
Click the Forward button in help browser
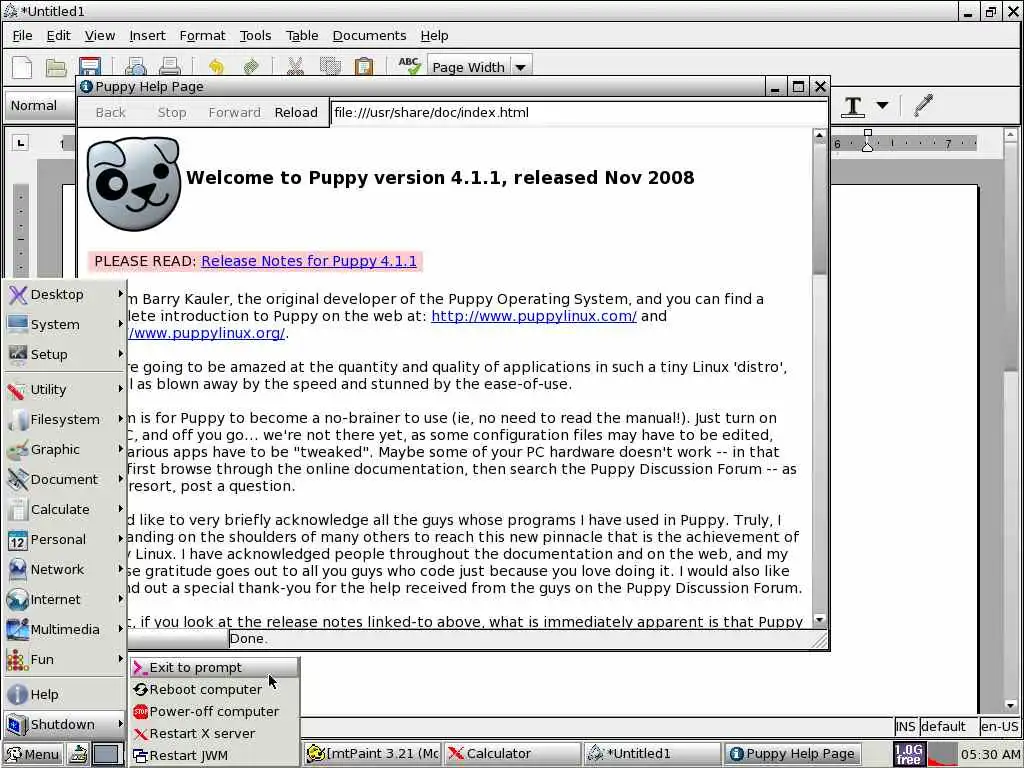(x=234, y=112)
